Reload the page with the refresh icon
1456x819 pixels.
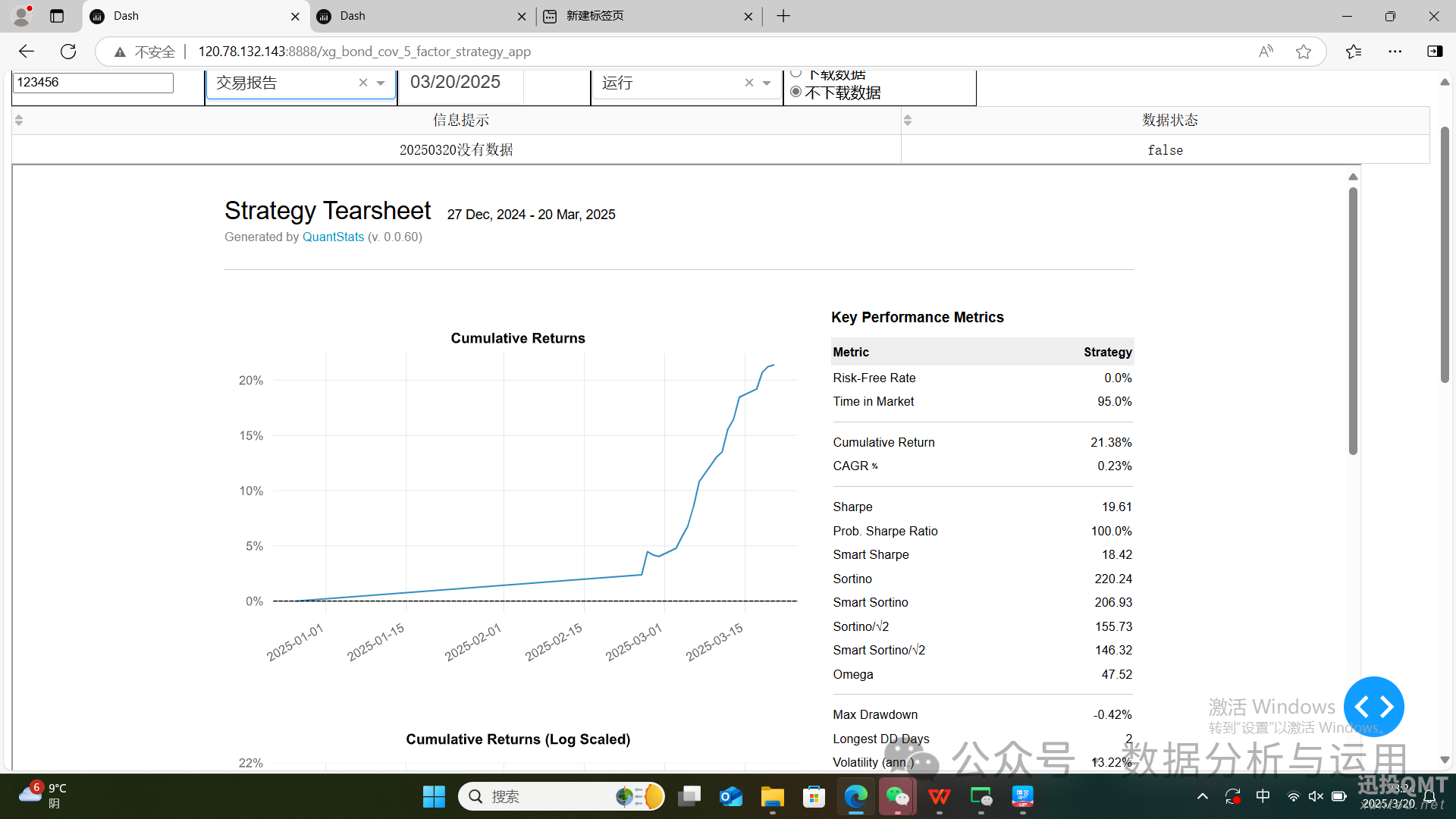click(68, 52)
